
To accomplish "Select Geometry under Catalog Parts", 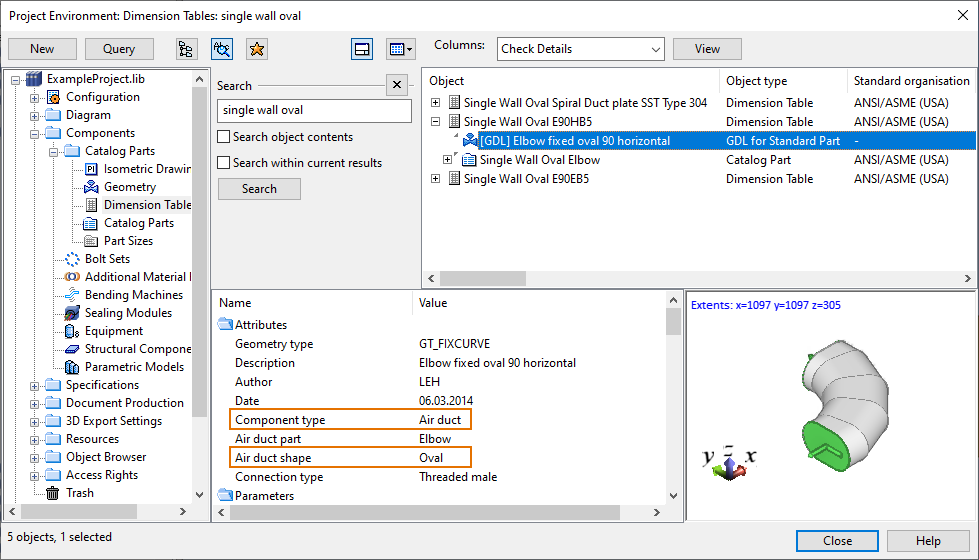I will point(129,187).
